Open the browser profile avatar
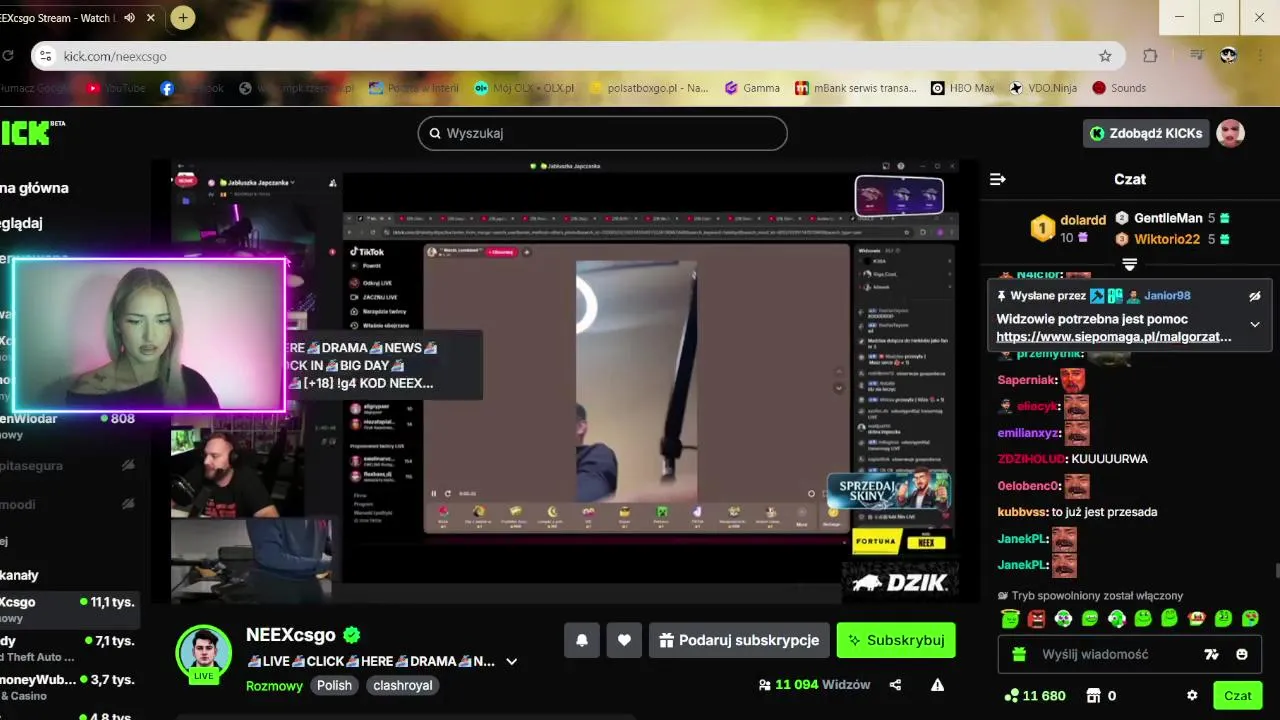1280x720 pixels. tap(1229, 56)
